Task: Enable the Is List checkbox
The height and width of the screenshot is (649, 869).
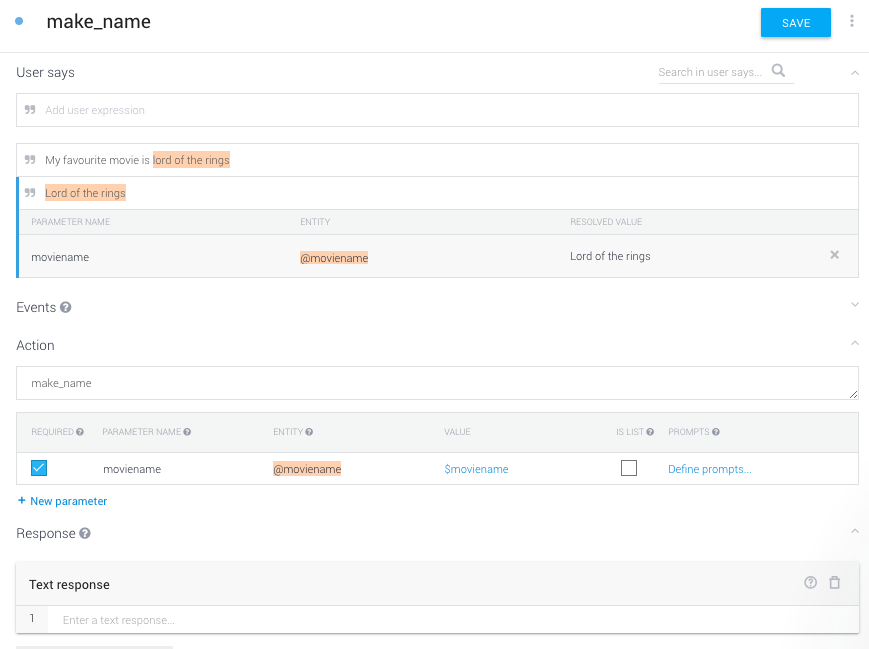Action: 629,468
